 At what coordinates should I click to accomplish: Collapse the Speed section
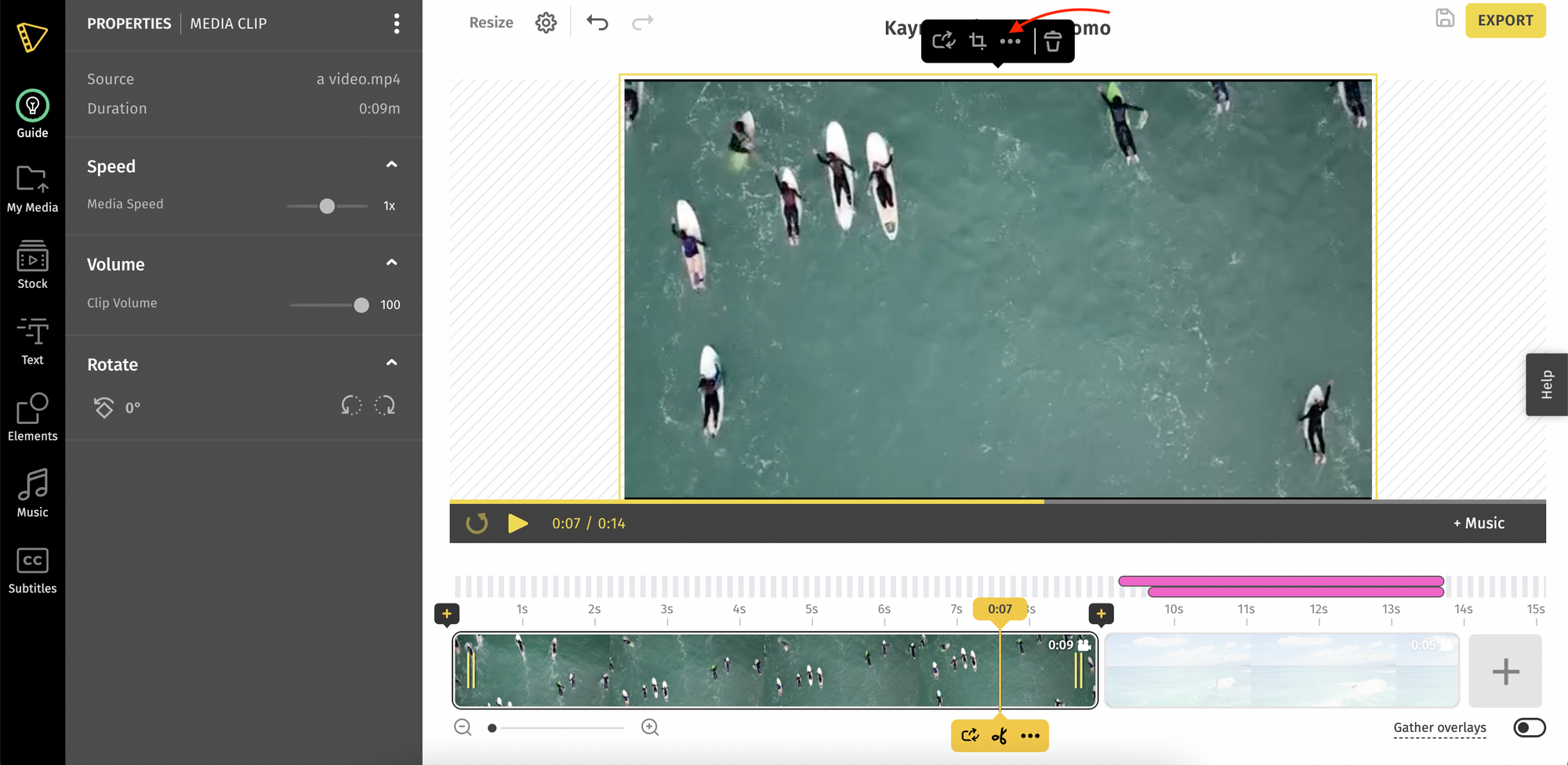pyautogui.click(x=391, y=165)
